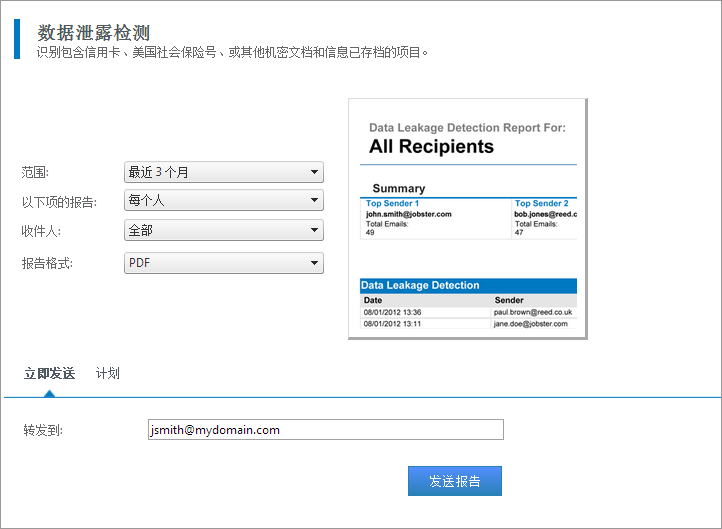Viewport: 722px width, 529px height.
Task: Click the blue triangle marker under 立即发送
Action: [x=49, y=393]
